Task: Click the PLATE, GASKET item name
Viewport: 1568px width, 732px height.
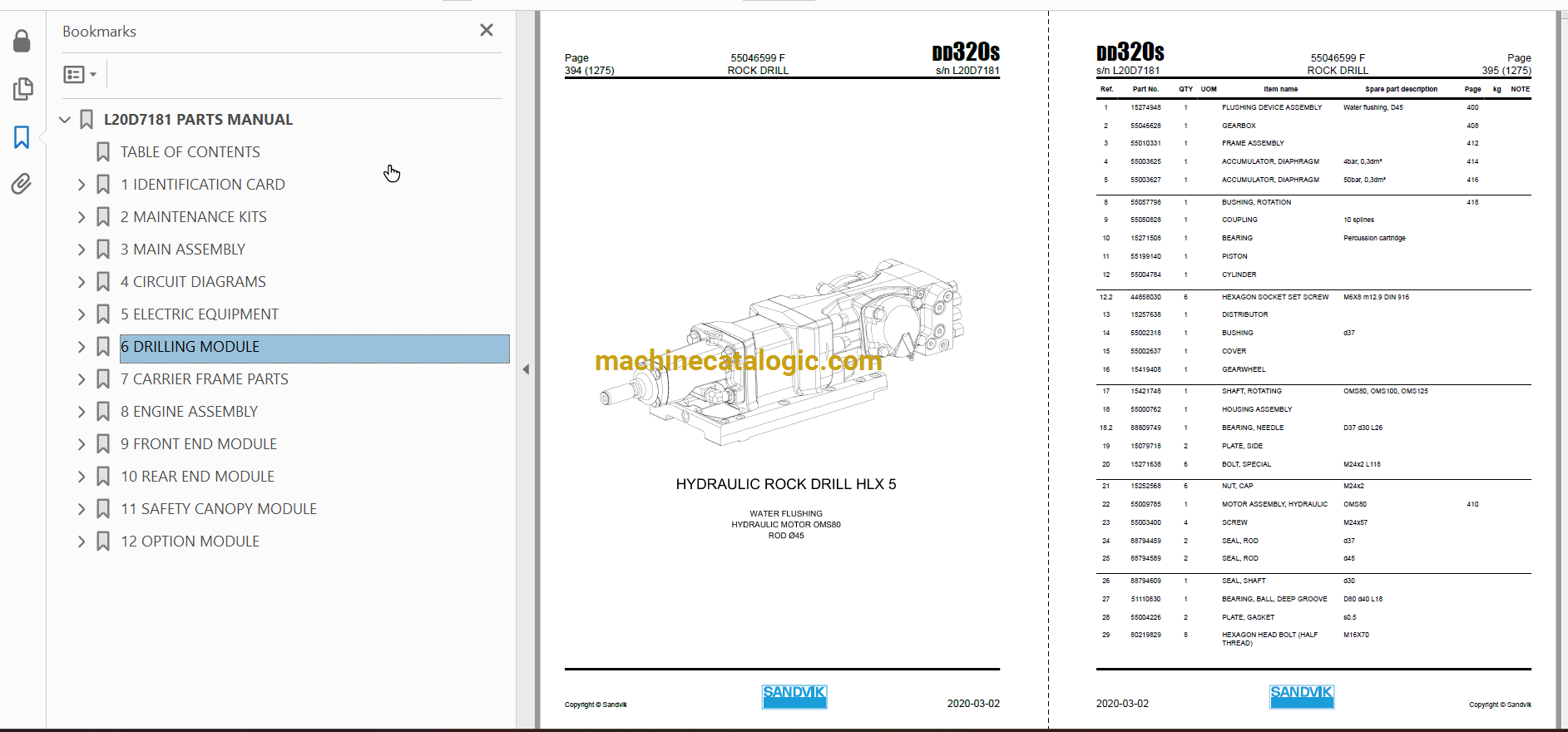Action: click(x=1248, y=617)
